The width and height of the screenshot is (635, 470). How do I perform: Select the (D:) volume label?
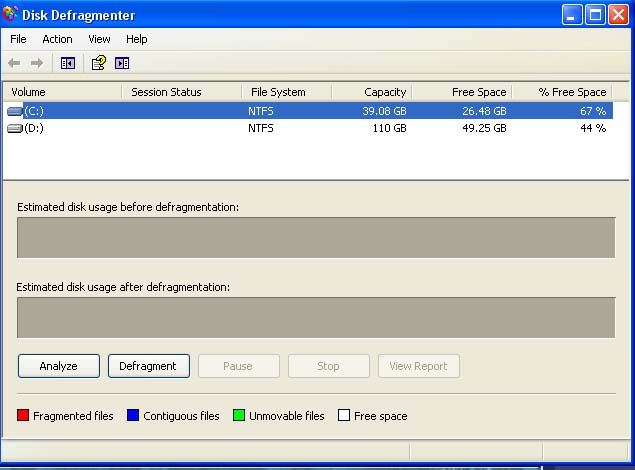click(x=34, y=128)
